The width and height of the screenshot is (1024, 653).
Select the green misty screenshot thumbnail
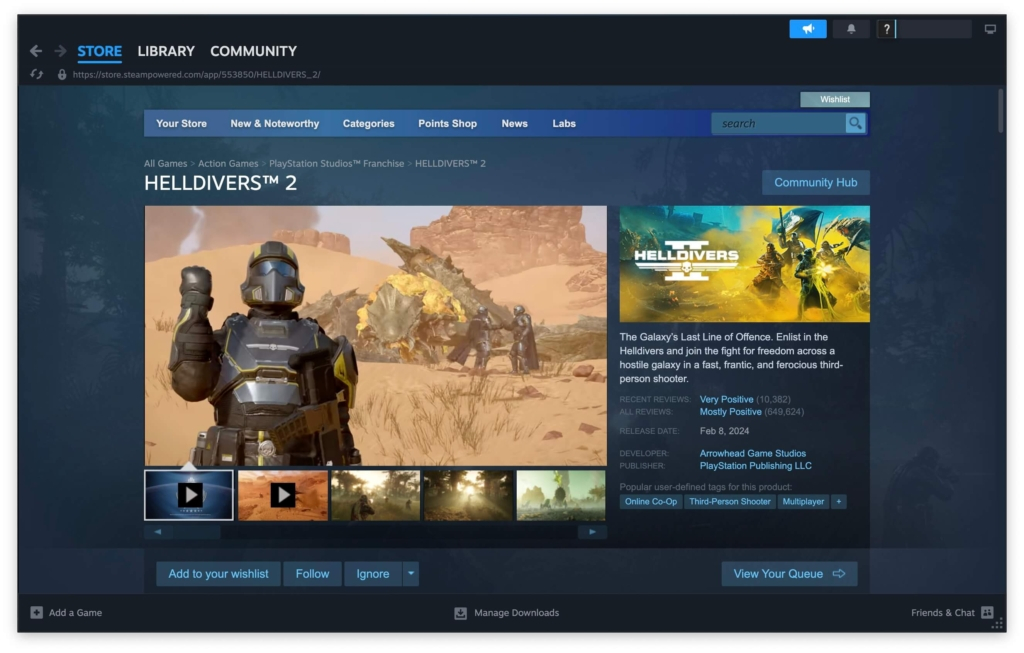coord(561,495)
